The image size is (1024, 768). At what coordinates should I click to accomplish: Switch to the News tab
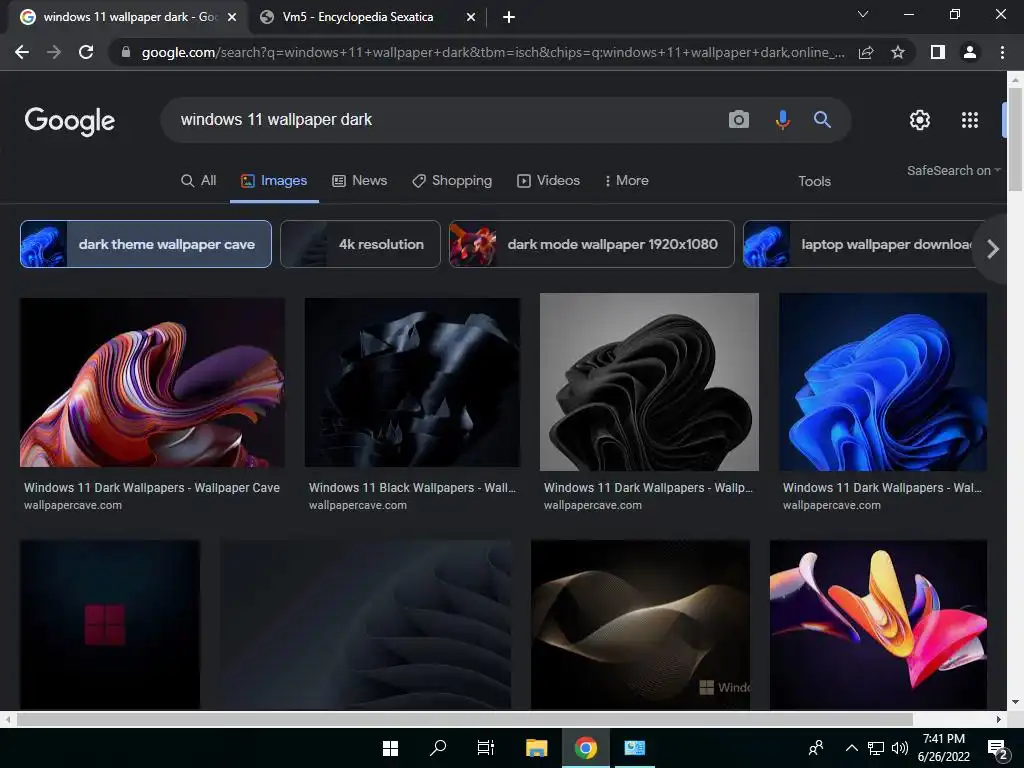360,180
